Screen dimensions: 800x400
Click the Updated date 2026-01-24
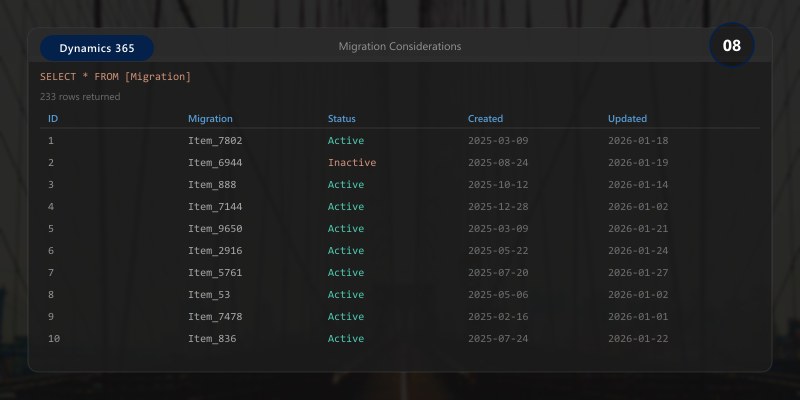pyautogui.click(x=638, y=250)
